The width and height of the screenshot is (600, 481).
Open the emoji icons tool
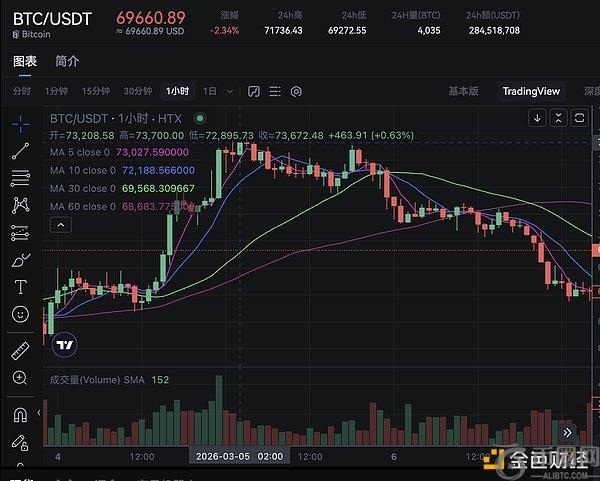(x=20, y=314)
